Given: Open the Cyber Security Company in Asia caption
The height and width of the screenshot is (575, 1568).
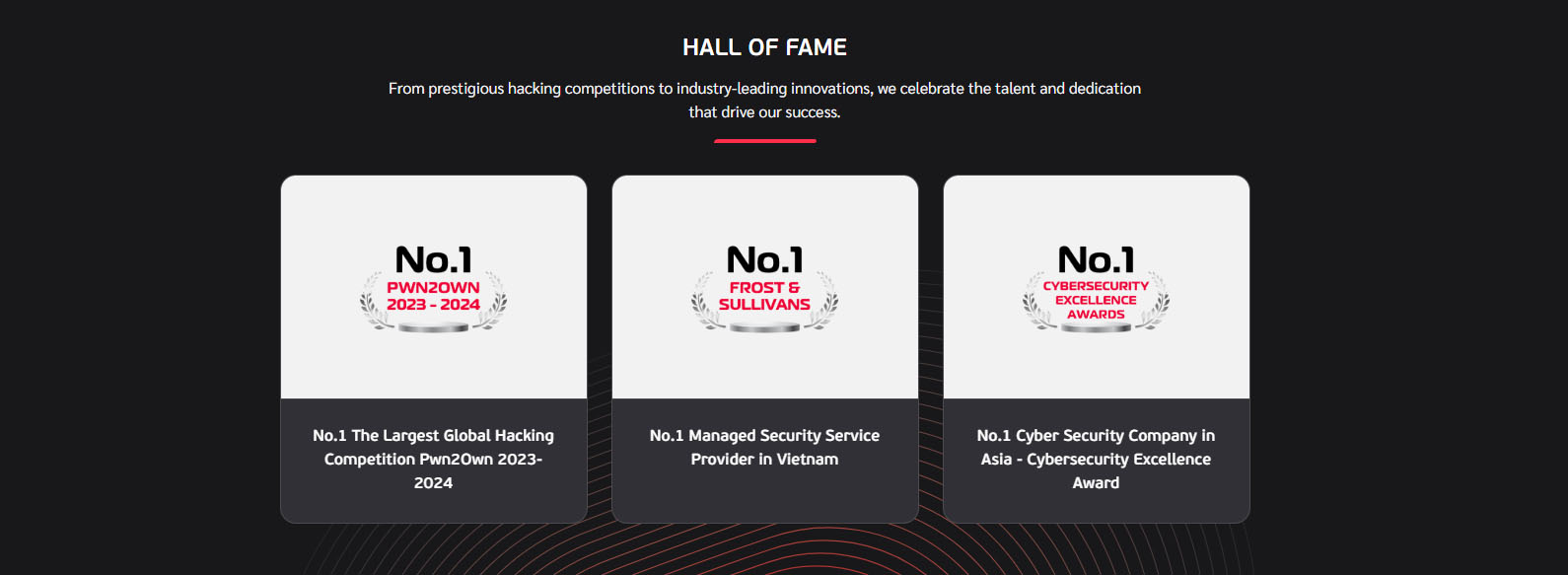Looking at the screenshot, I should 1097,459.
